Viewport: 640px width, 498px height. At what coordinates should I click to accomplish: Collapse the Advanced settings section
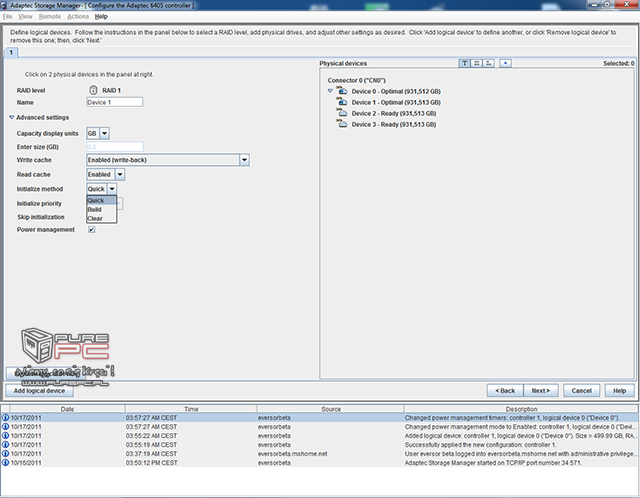coord(11,117)
